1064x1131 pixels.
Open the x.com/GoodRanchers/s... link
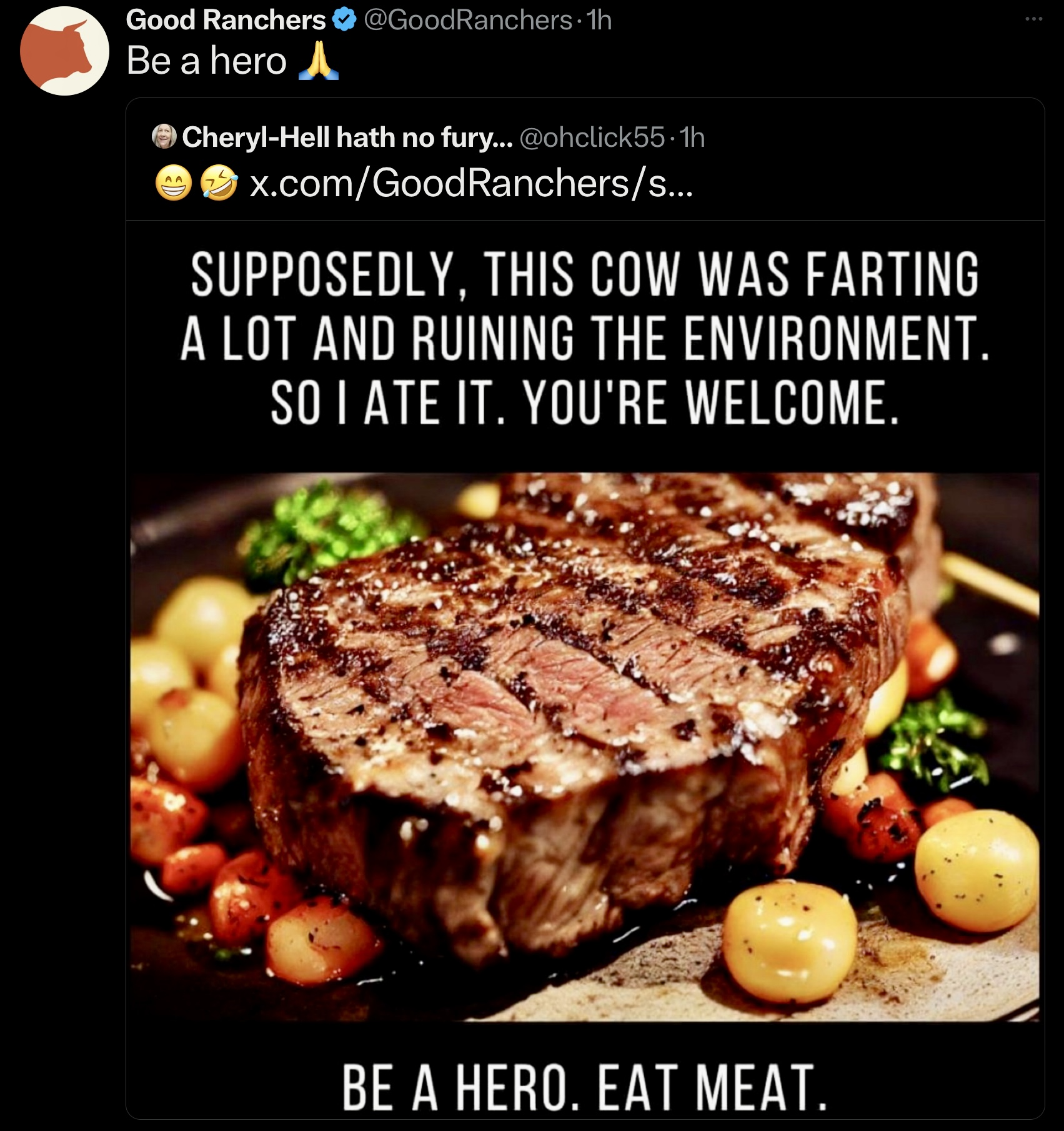coord(471,184)
